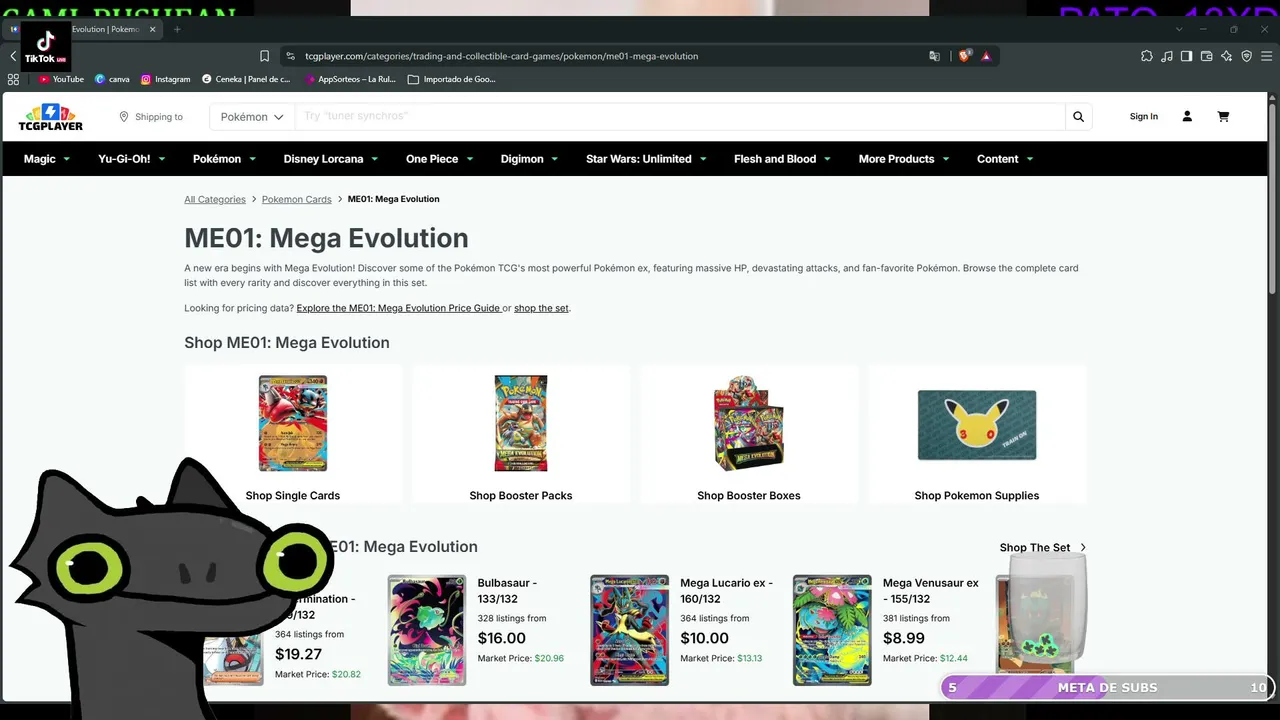Click the '381 listings from' text
Image resolution: width=1280 pixels, height=720 pixels.
(916, 619)
